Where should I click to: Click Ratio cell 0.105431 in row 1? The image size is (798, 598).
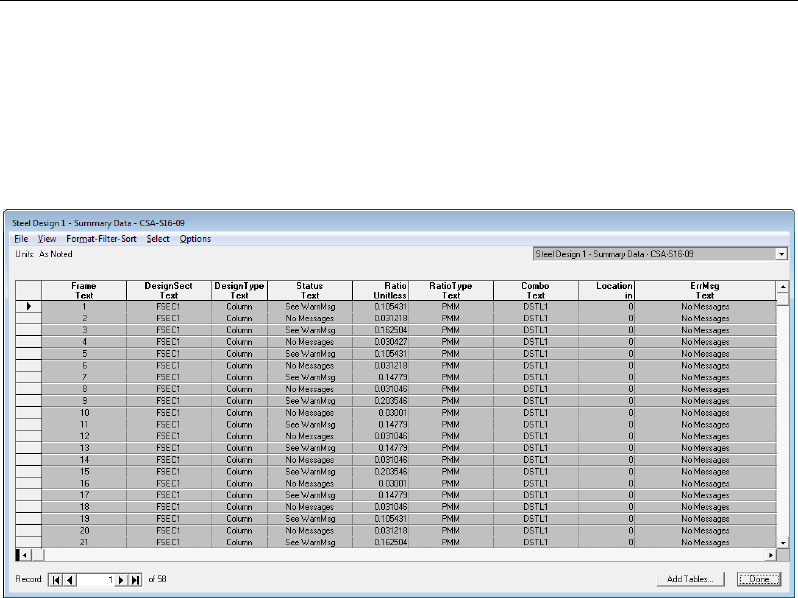[380, 306]
